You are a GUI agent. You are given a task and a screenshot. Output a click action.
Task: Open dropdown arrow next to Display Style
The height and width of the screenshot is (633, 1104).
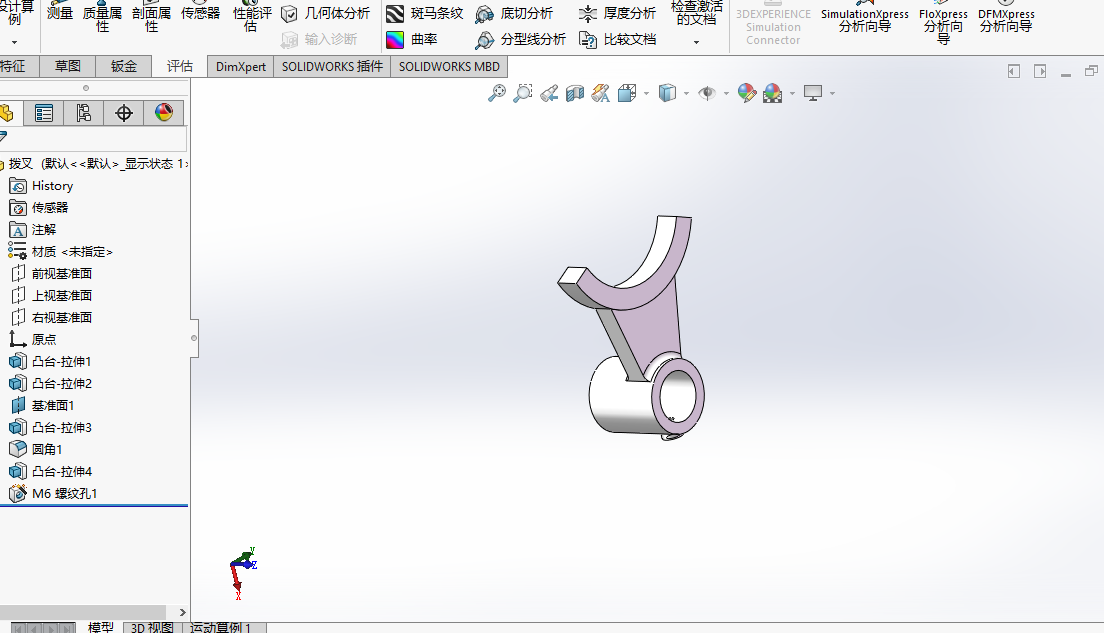686,93
